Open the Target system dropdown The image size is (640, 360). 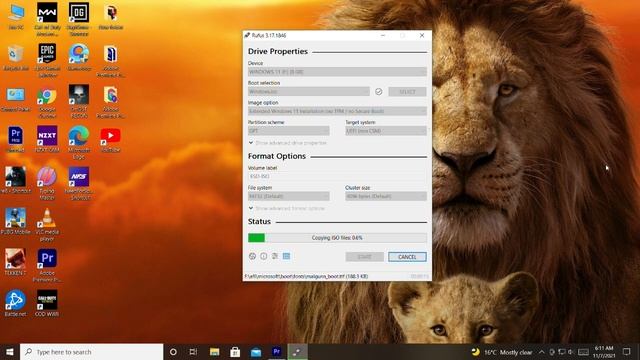point(386,131)
